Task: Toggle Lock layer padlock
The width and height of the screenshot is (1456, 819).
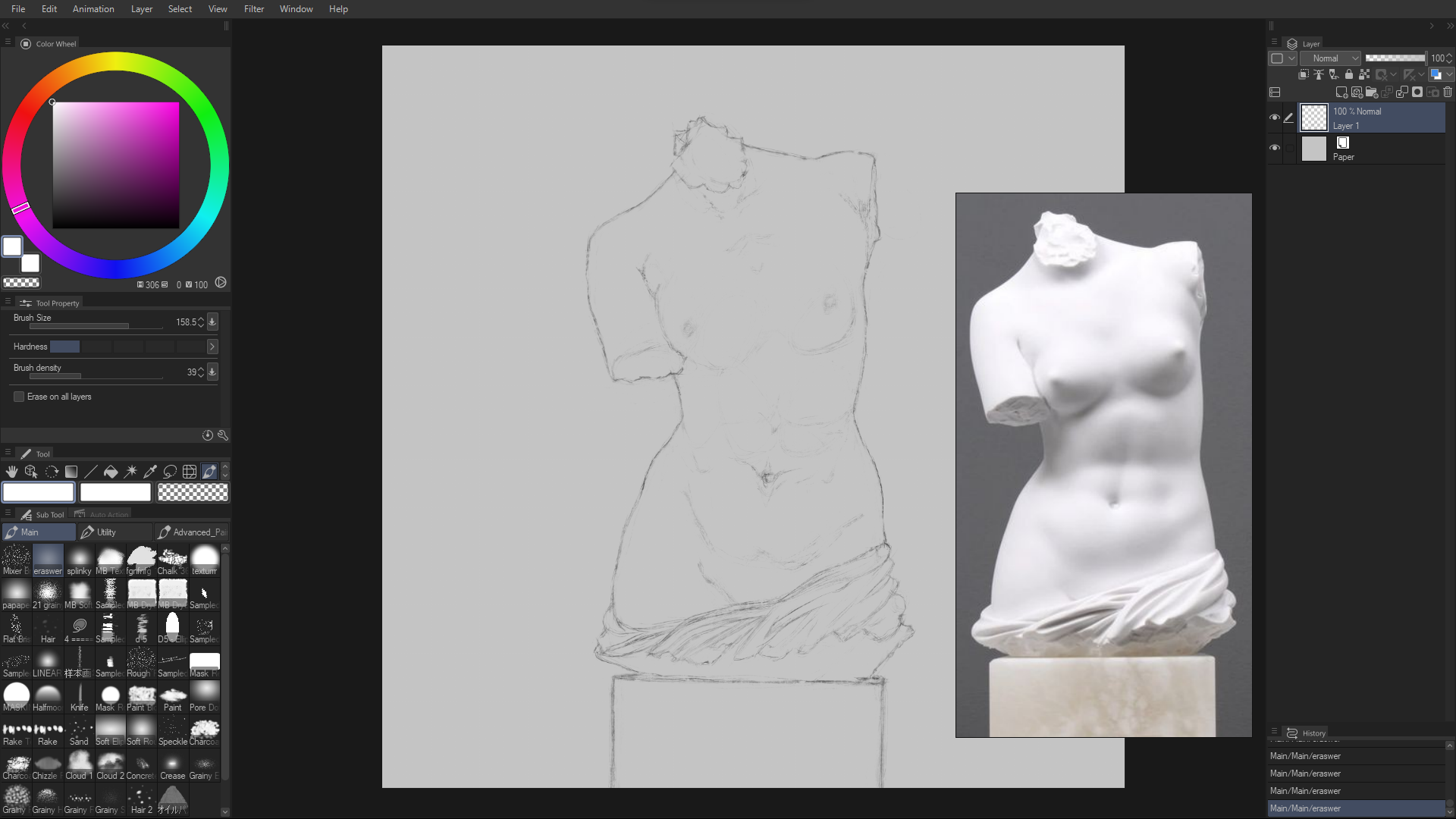Action: pyautogui.click(x=1349, y=74)
